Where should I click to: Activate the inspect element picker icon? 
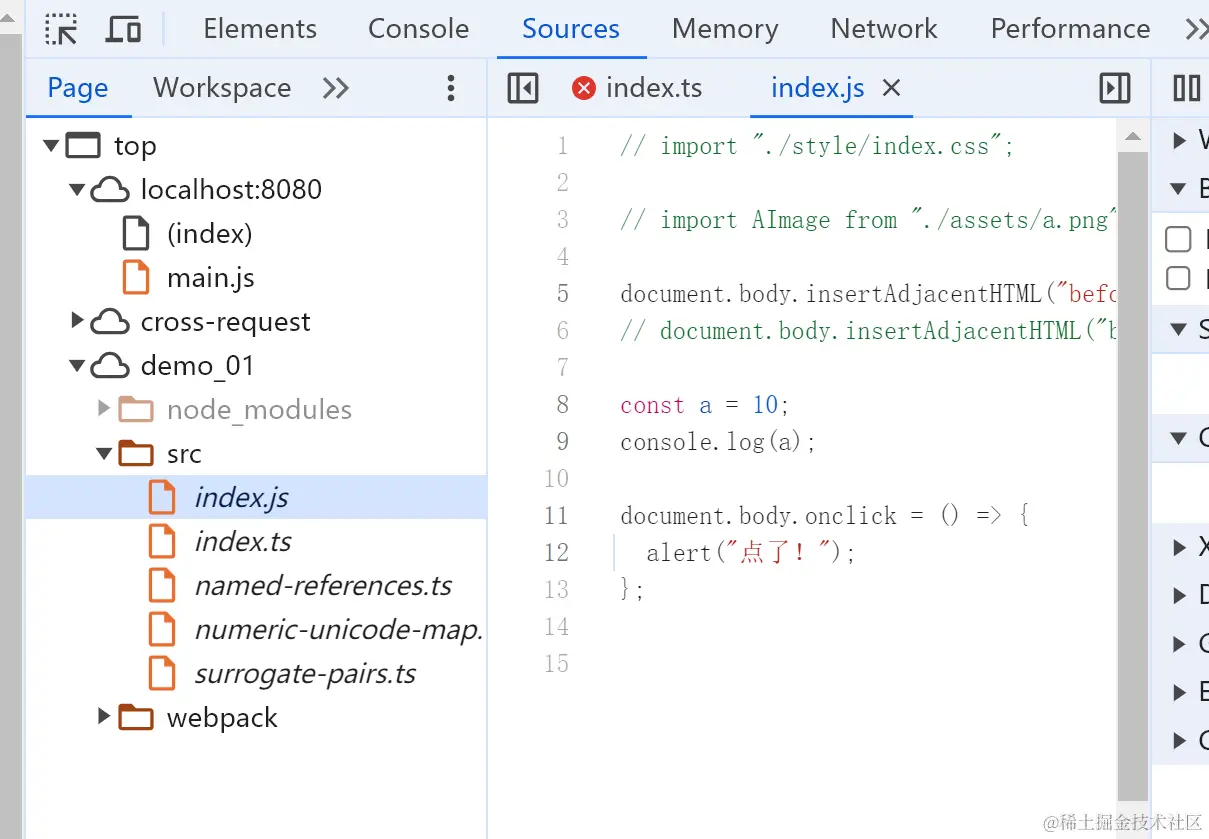point(62,30)
